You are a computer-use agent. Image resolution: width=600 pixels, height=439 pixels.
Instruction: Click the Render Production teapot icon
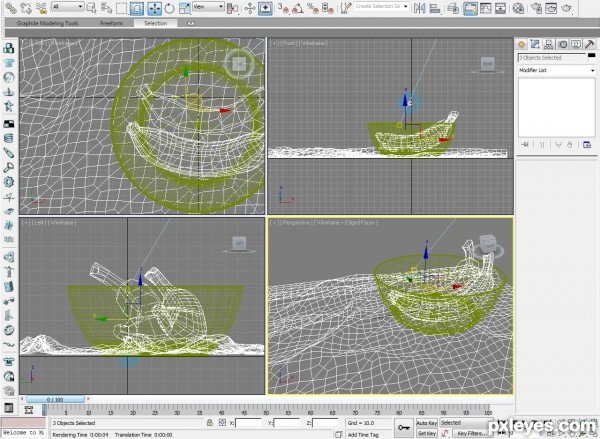pos(566,8)
